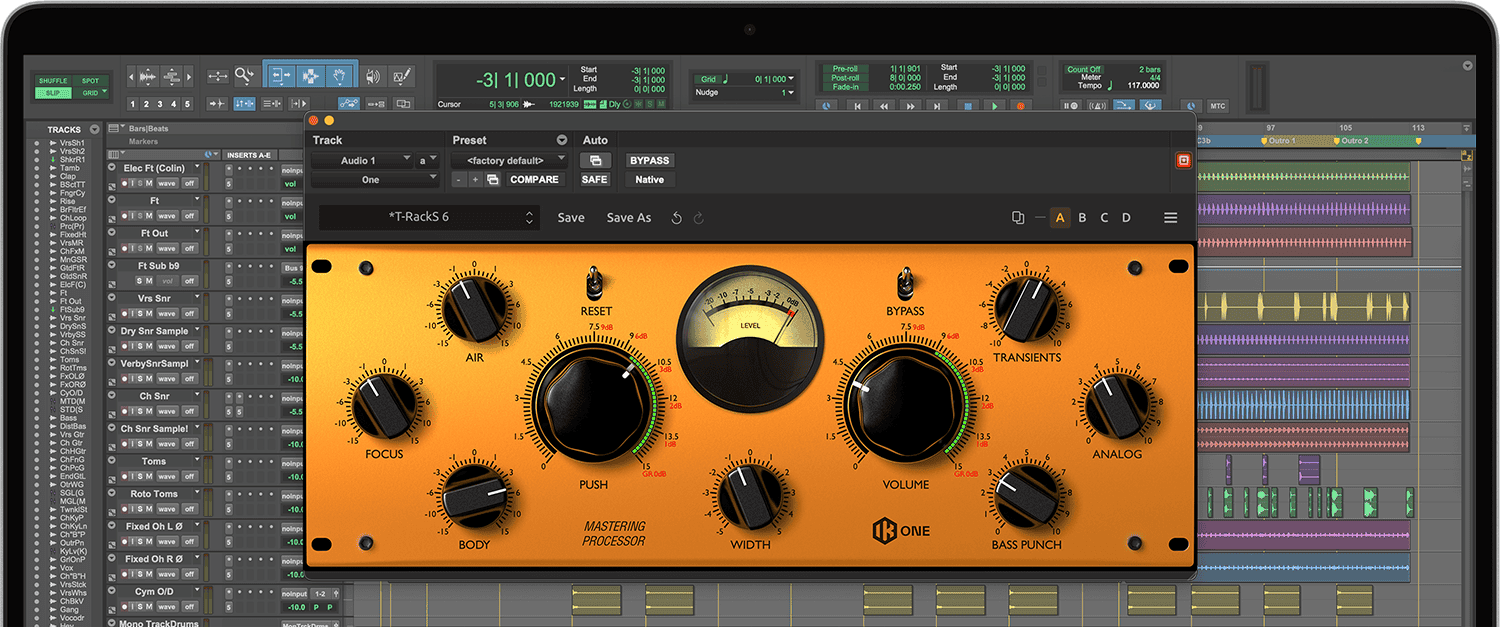Open the T-RackS hamburger menu

coord(1170,218)
